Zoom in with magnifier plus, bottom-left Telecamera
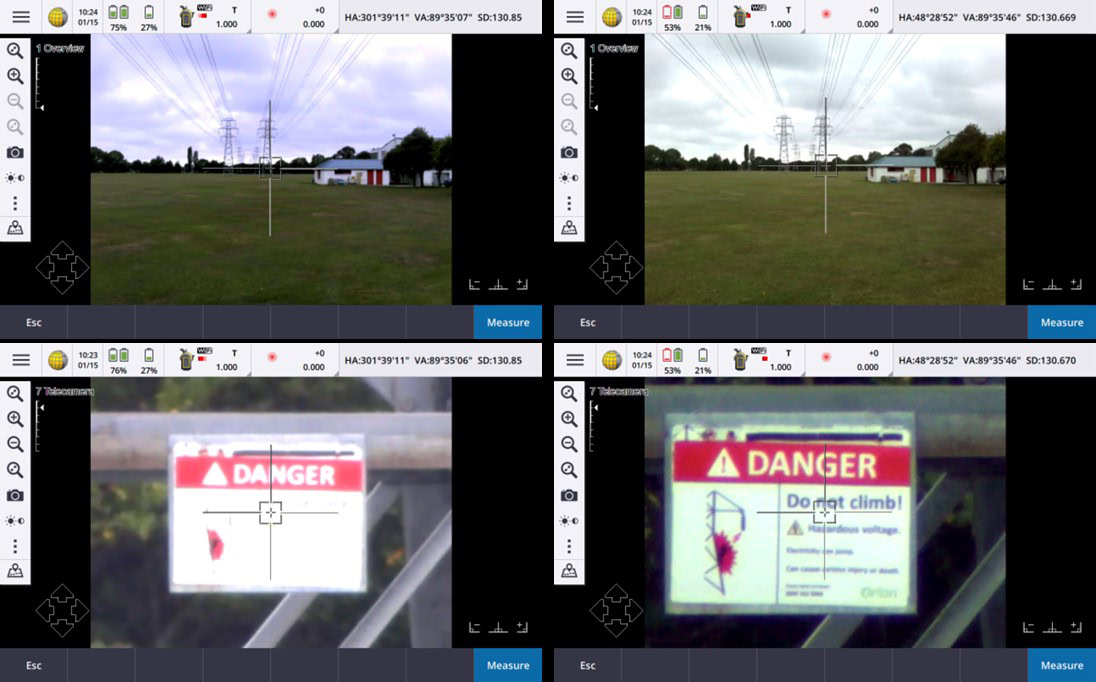 15,419
